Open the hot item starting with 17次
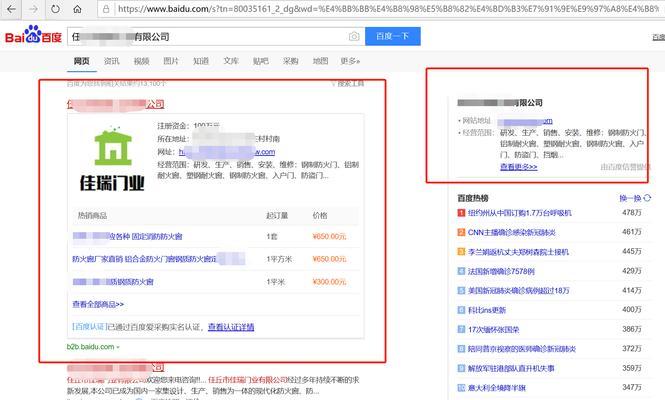This screenshot has width=665, height=400. point(493,330)
